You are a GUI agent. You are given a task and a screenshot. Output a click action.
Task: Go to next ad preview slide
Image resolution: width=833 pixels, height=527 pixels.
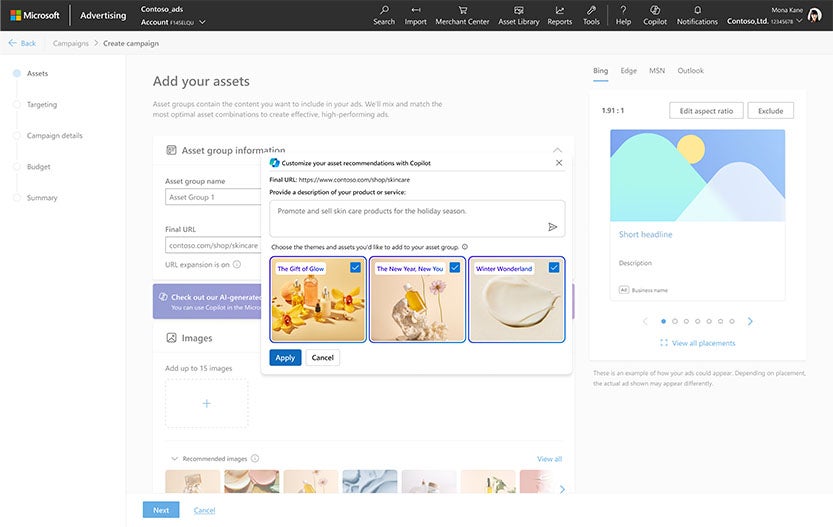point(750,322)
